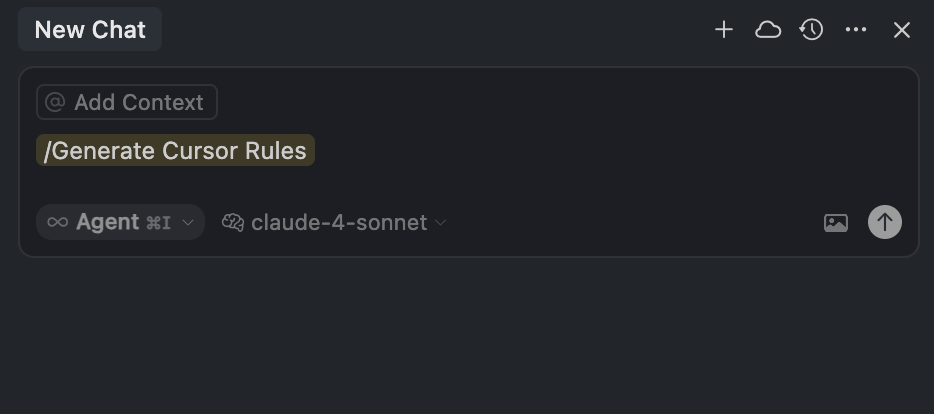This screenshot has height=414, width=934.
Task: Click the infinity icon in Agent selector
Action: pyautogui.click(x=58, y=222)
